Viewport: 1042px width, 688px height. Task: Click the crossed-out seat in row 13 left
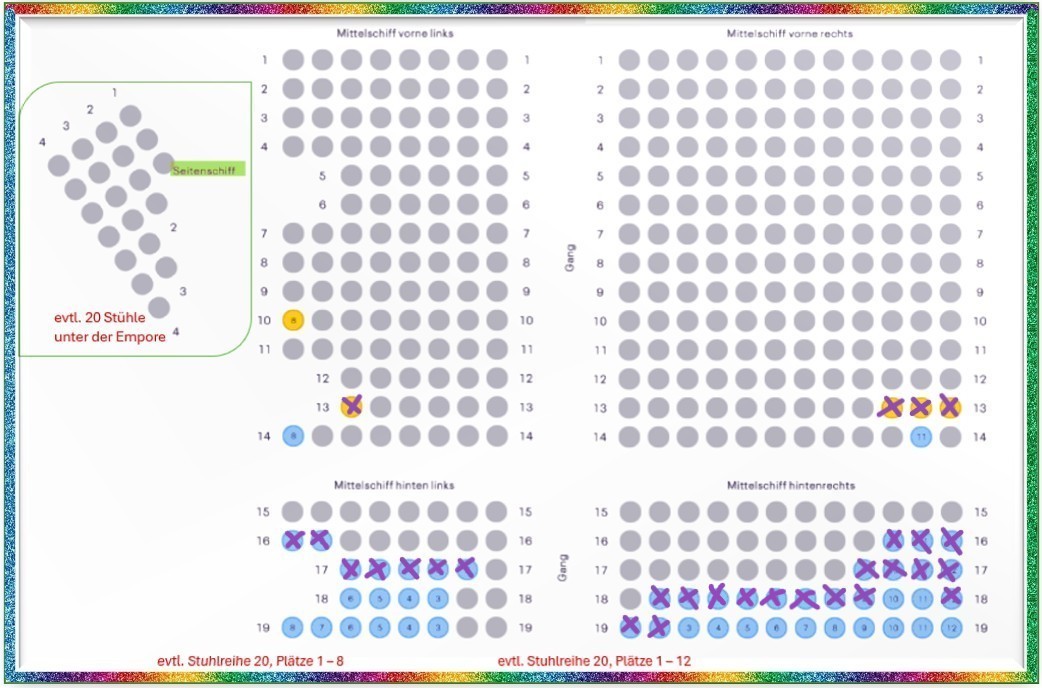[x=350, y=407]
